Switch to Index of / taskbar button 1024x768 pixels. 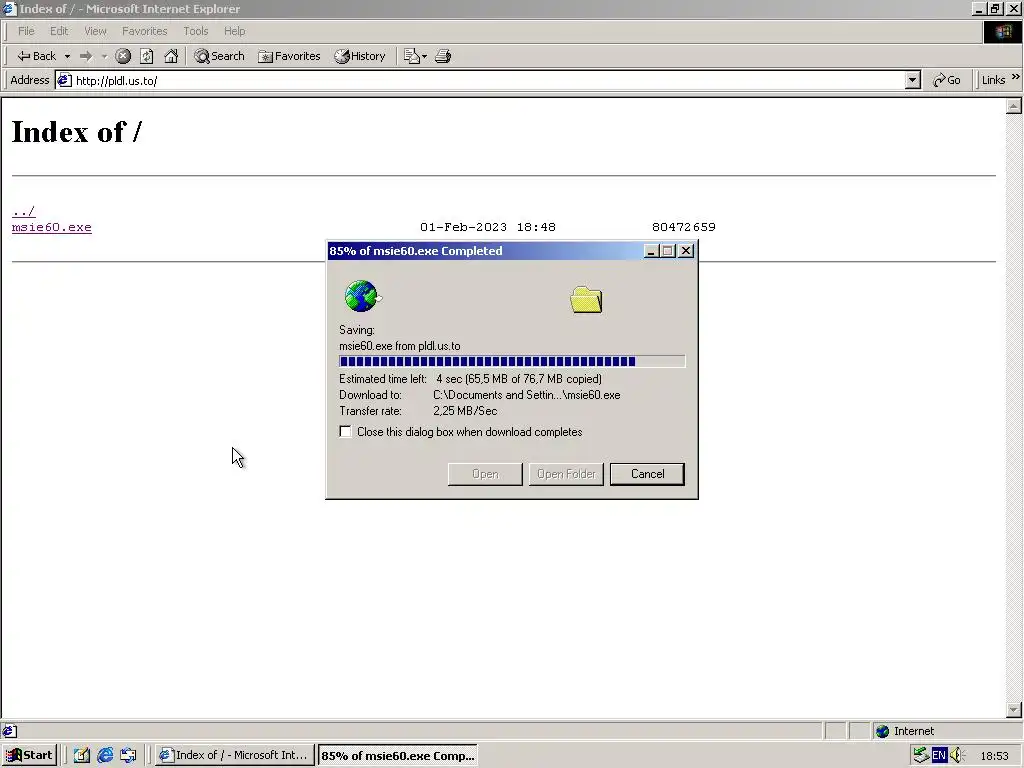pos(234,755)
